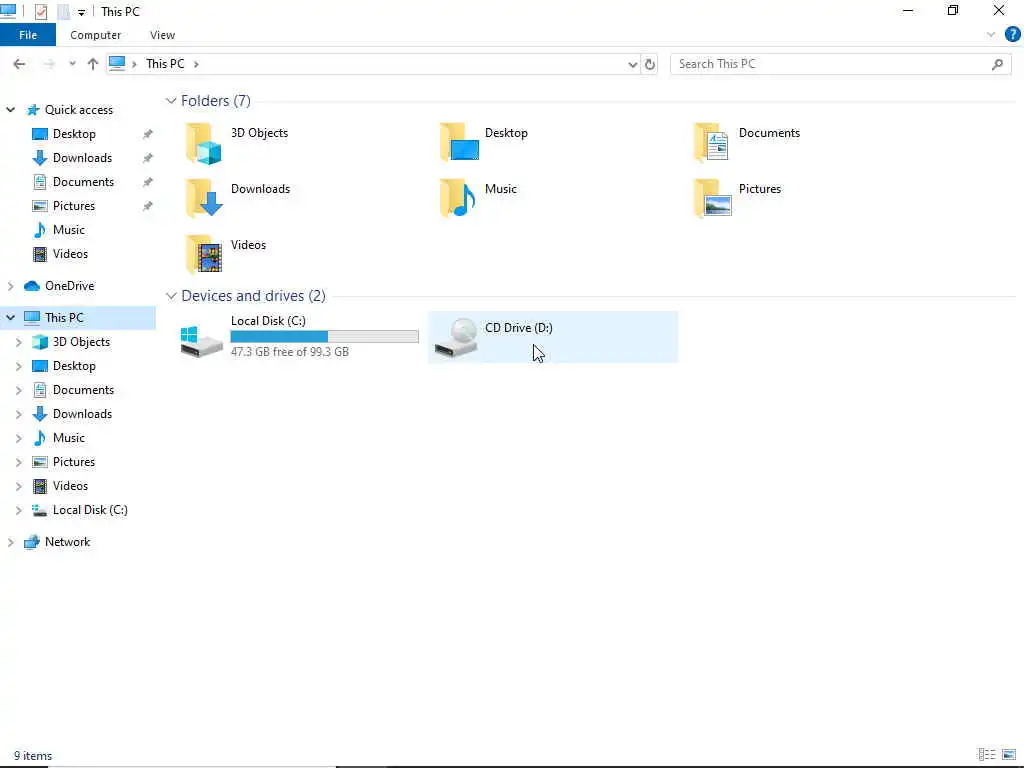Open the address bar history dropdown
1024x768 pixels.
click(x=632, y=64)
